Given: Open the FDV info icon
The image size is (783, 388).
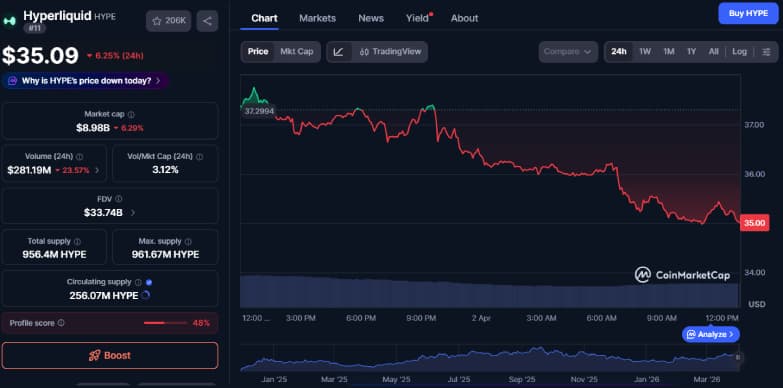Looking at the screenshot, I should click(x=118, y=199).
